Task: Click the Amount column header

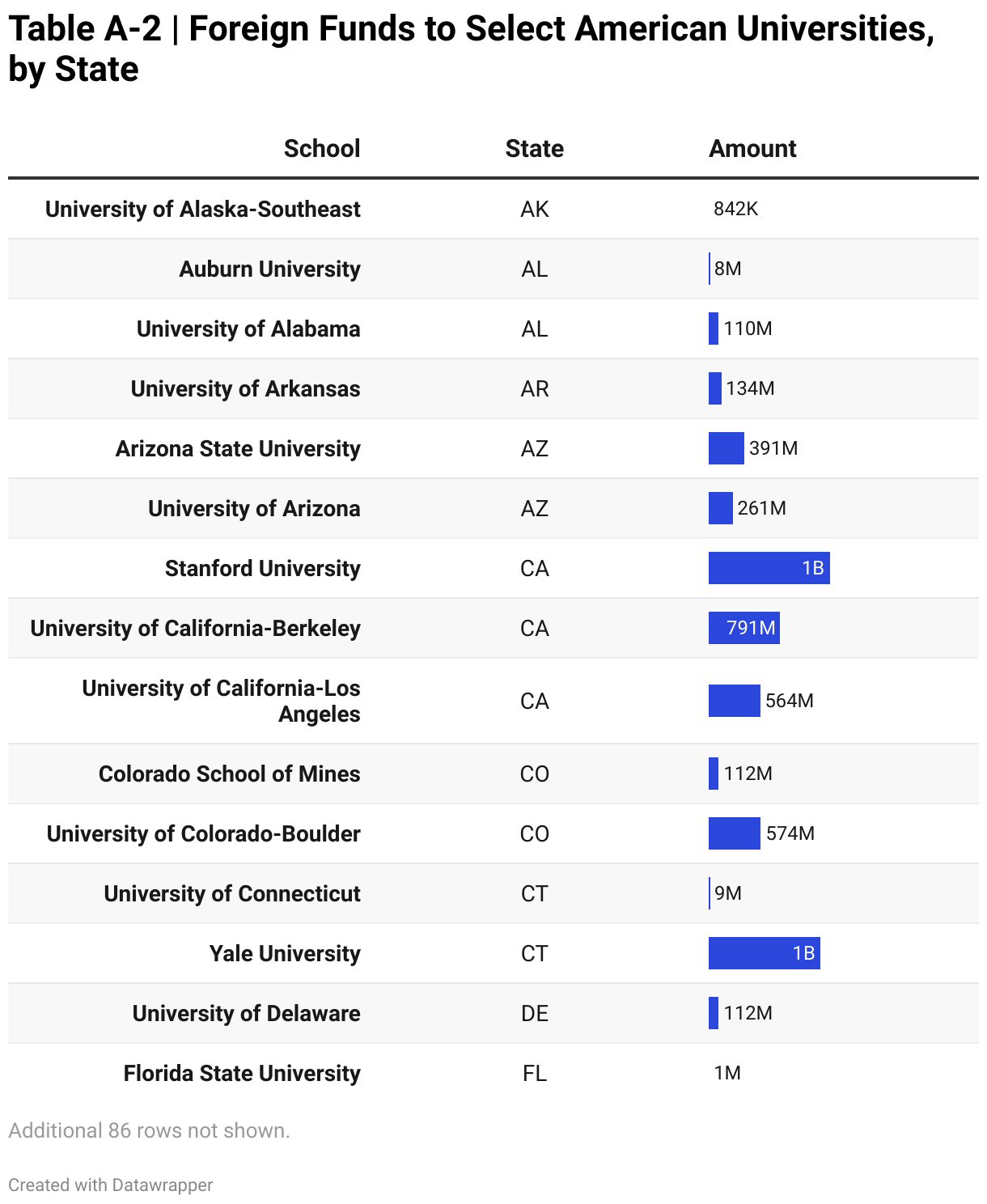Action: (x=752, y=149)
